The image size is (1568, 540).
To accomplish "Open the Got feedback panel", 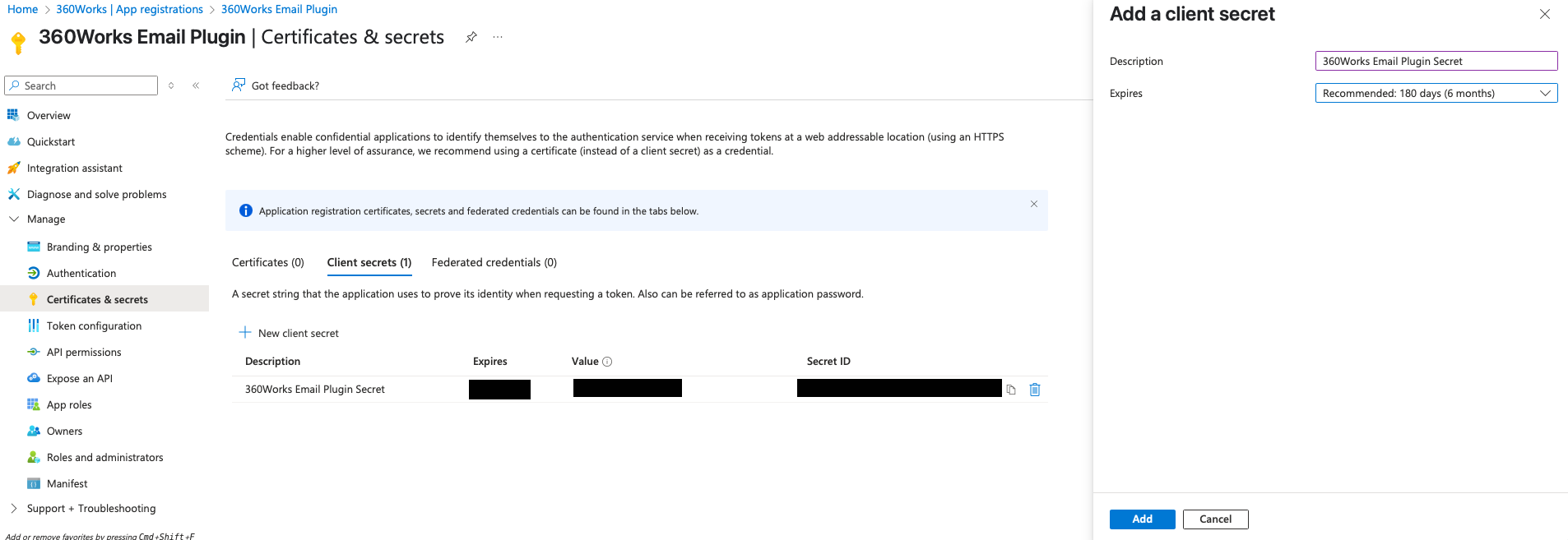I will pyautogui.click(x=276, y=85).
